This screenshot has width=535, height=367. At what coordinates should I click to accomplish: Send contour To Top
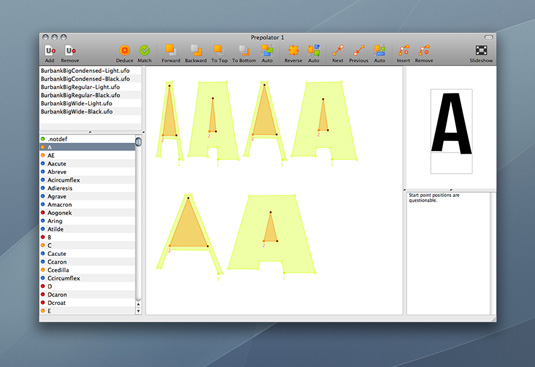point(219,50)
